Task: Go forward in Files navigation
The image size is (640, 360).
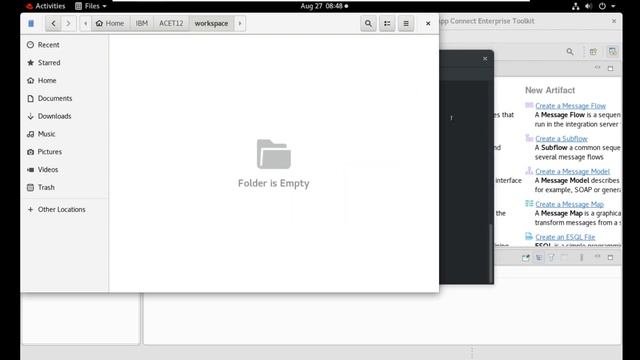Action: pos(69,24)
